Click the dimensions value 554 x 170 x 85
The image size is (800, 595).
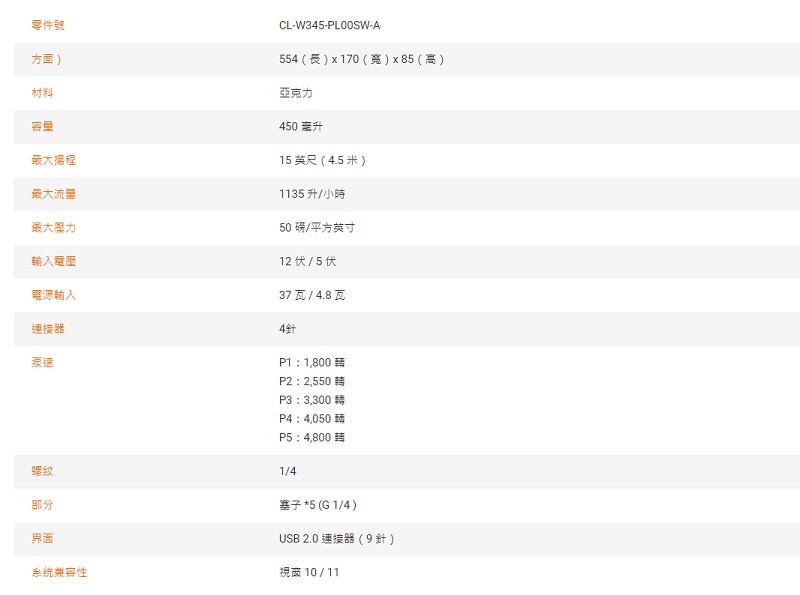click(362, 59)
